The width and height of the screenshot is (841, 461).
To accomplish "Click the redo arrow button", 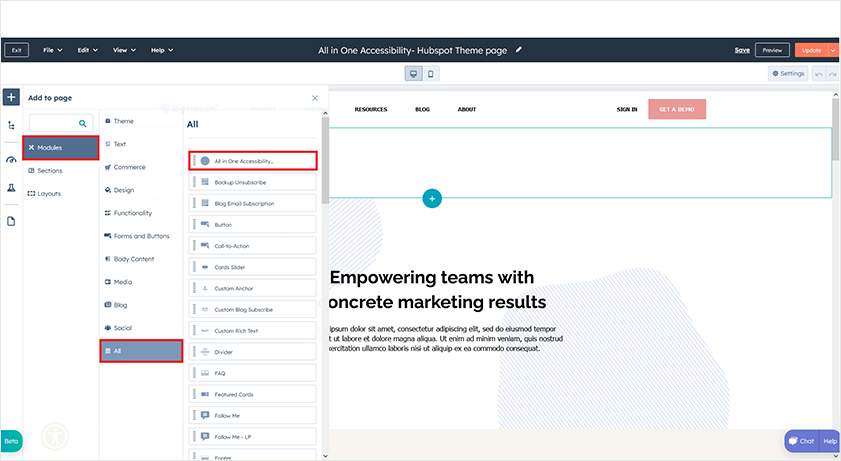I will tap(832, 74).
